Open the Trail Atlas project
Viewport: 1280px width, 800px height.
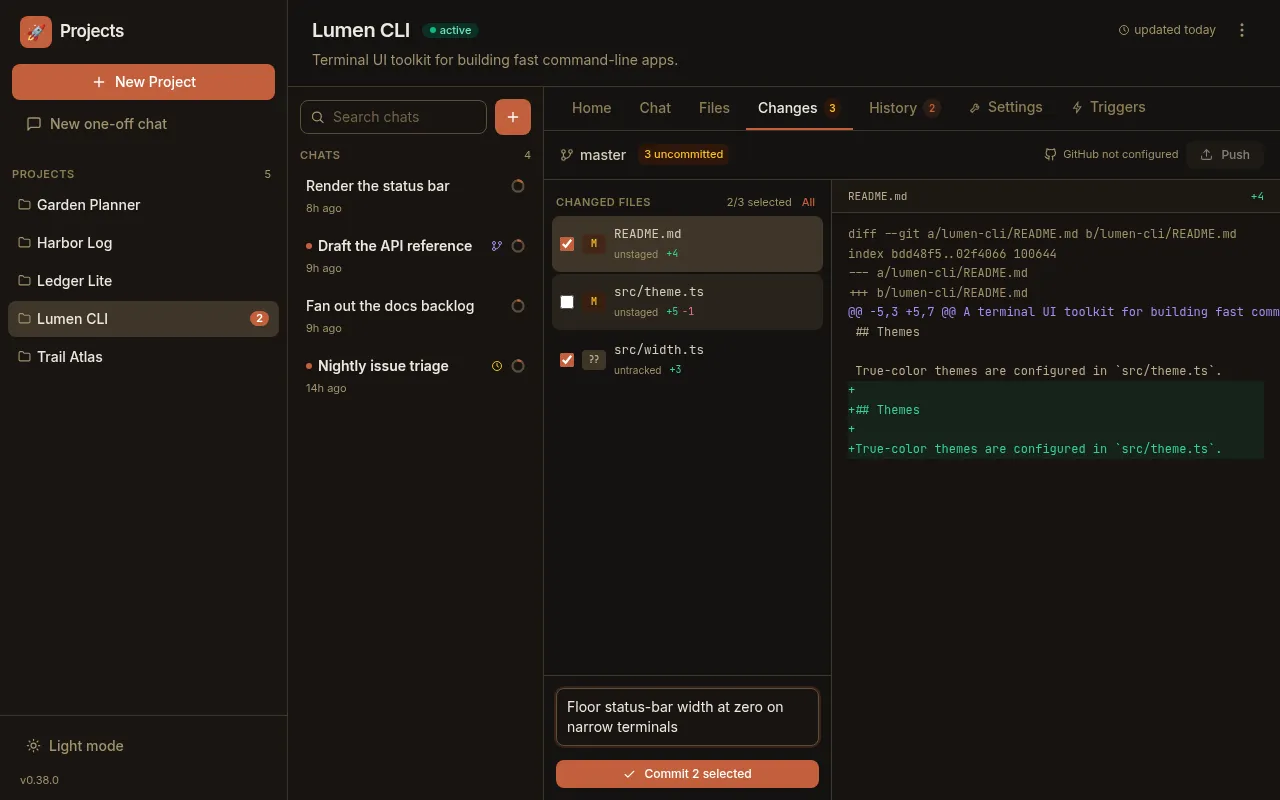(143, 357)
